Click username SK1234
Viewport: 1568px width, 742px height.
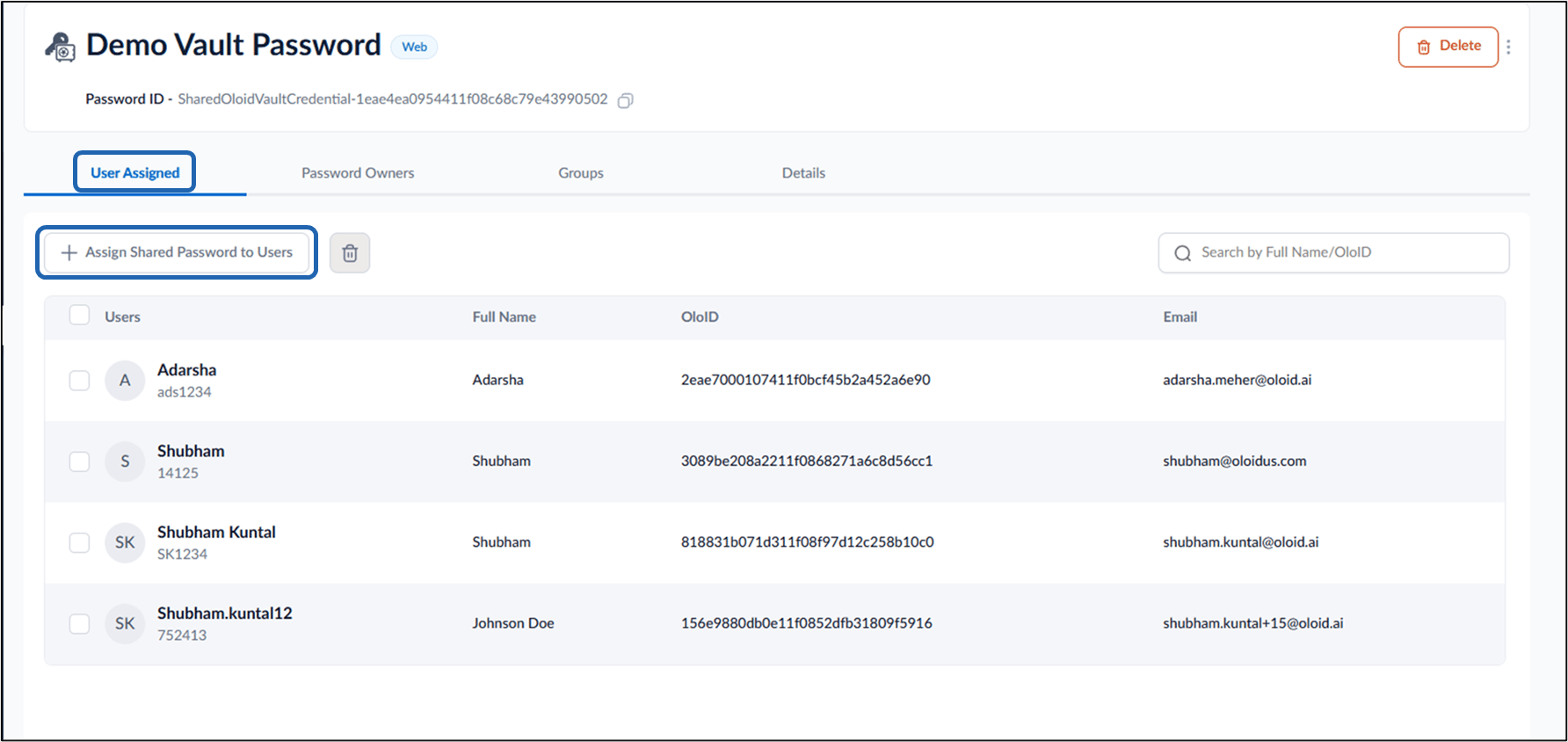click(182, 554)
